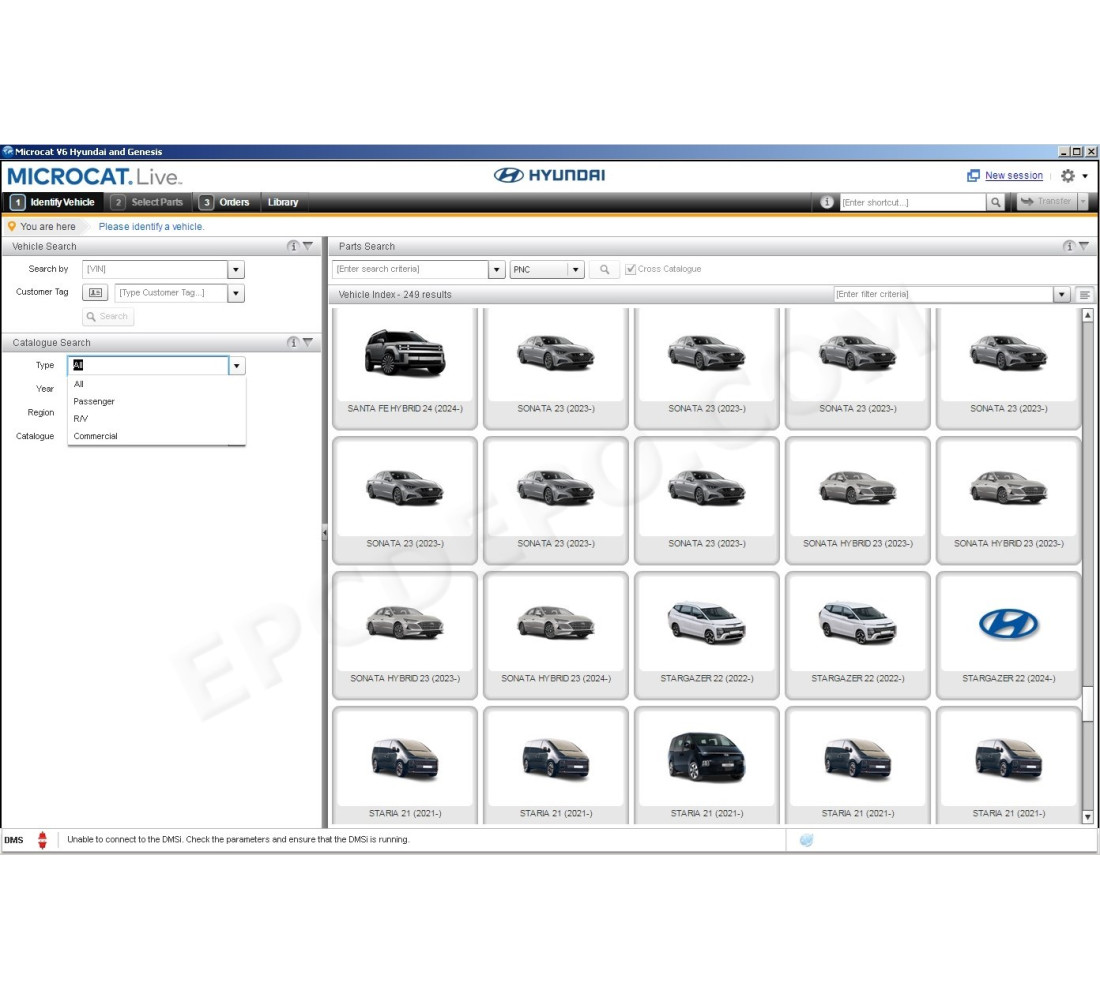The width and height of the screenshot is (1100, 1000).
Task: Enable the Cross Catalogue checkbox
Action: click(630, 268)
